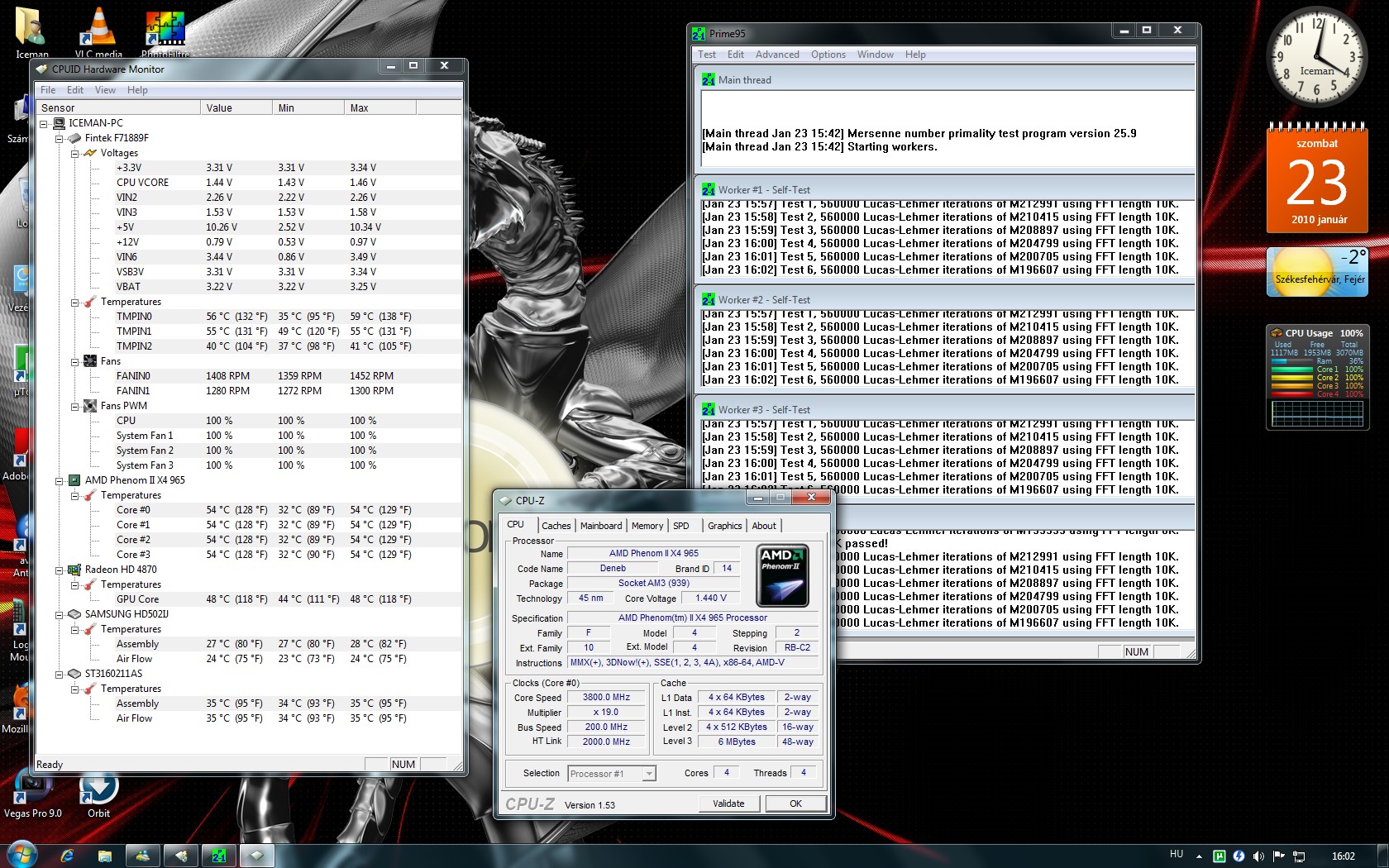The width and height of the screenshot is (1389, 868).
Task: Switch to the Graphics tab in CPU-Z
Action: [x=725, y=526]
